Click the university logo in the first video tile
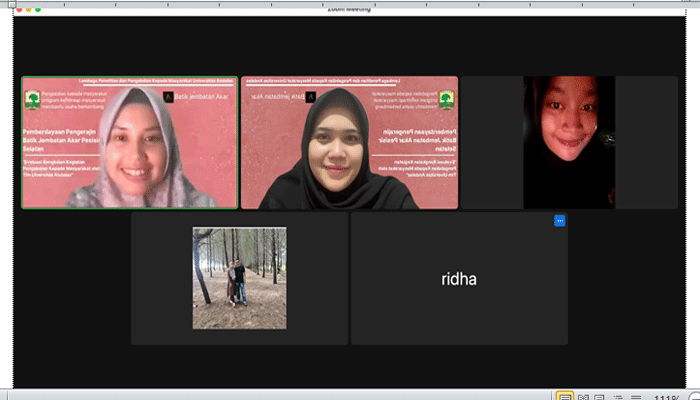700x400 pixels. tap(31, 99)
